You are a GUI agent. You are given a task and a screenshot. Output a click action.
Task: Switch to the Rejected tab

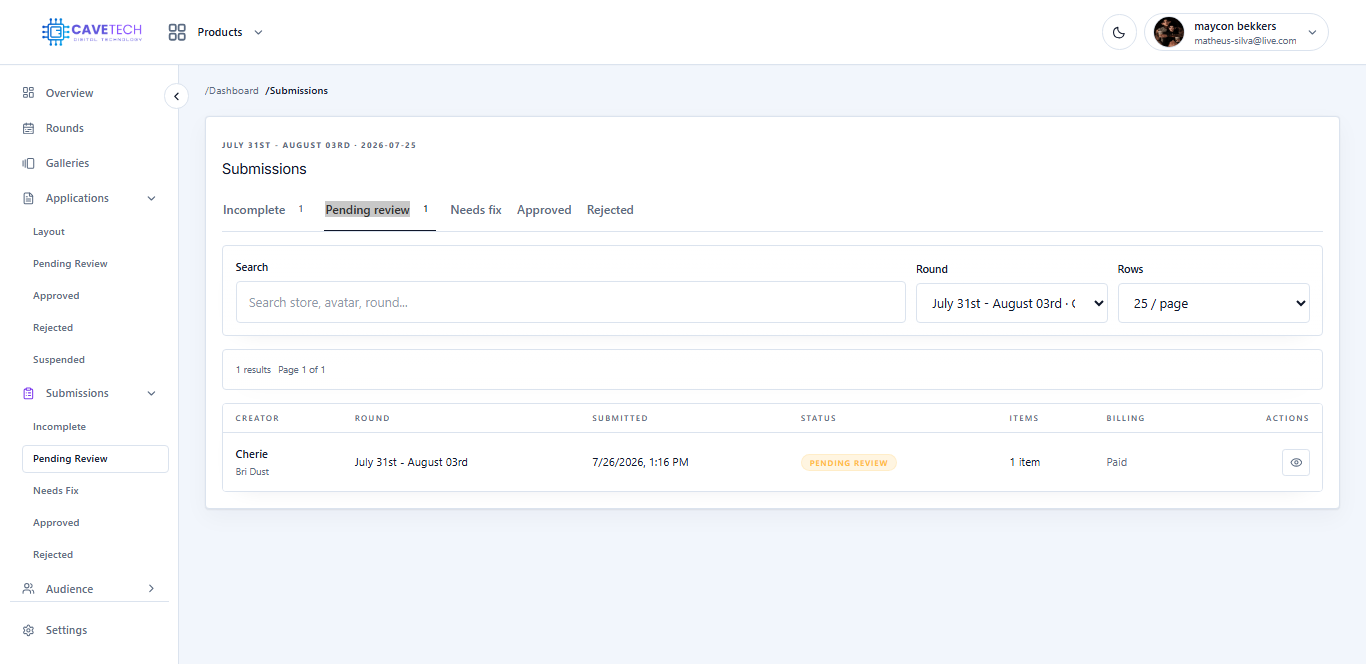pyautogui.click(x=610, y=210)
